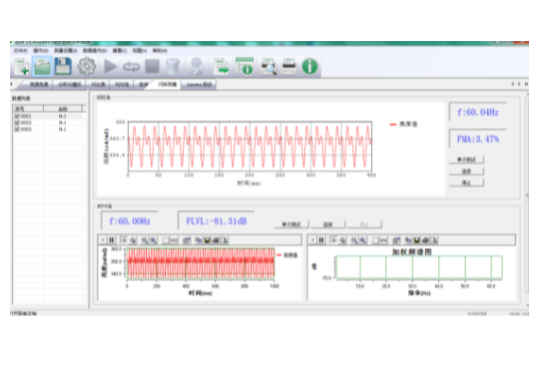Open settings via the gear icon
The height and width of the screenshot is (380, 540).
click(86, 66)
